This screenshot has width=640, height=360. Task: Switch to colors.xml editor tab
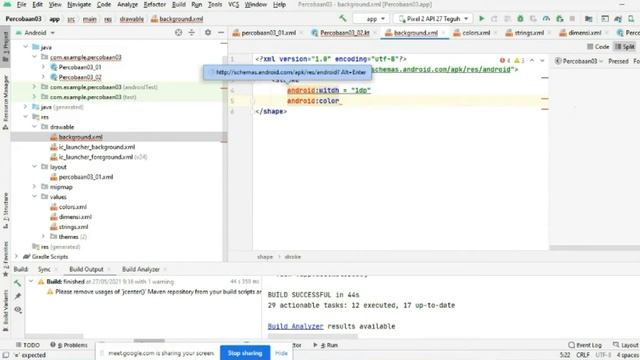coord(476,33)
